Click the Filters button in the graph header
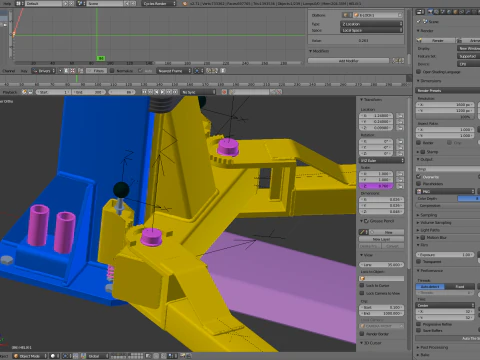The image size is (480, 360). [96, 71]
